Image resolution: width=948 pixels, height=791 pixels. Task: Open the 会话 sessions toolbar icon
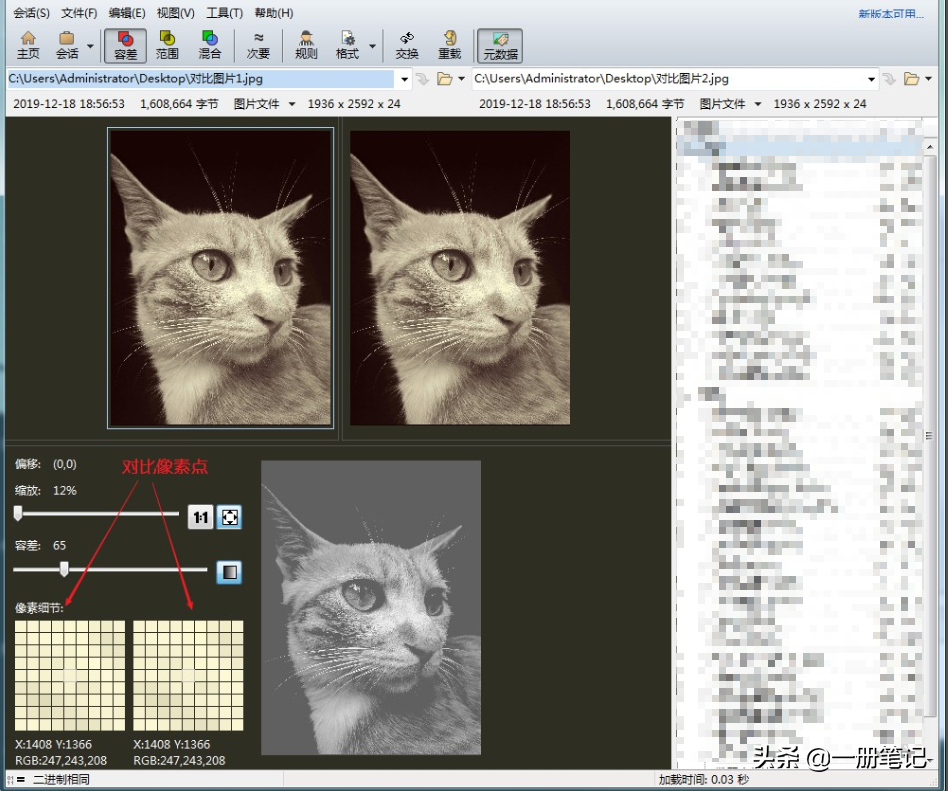pos(67,45)
